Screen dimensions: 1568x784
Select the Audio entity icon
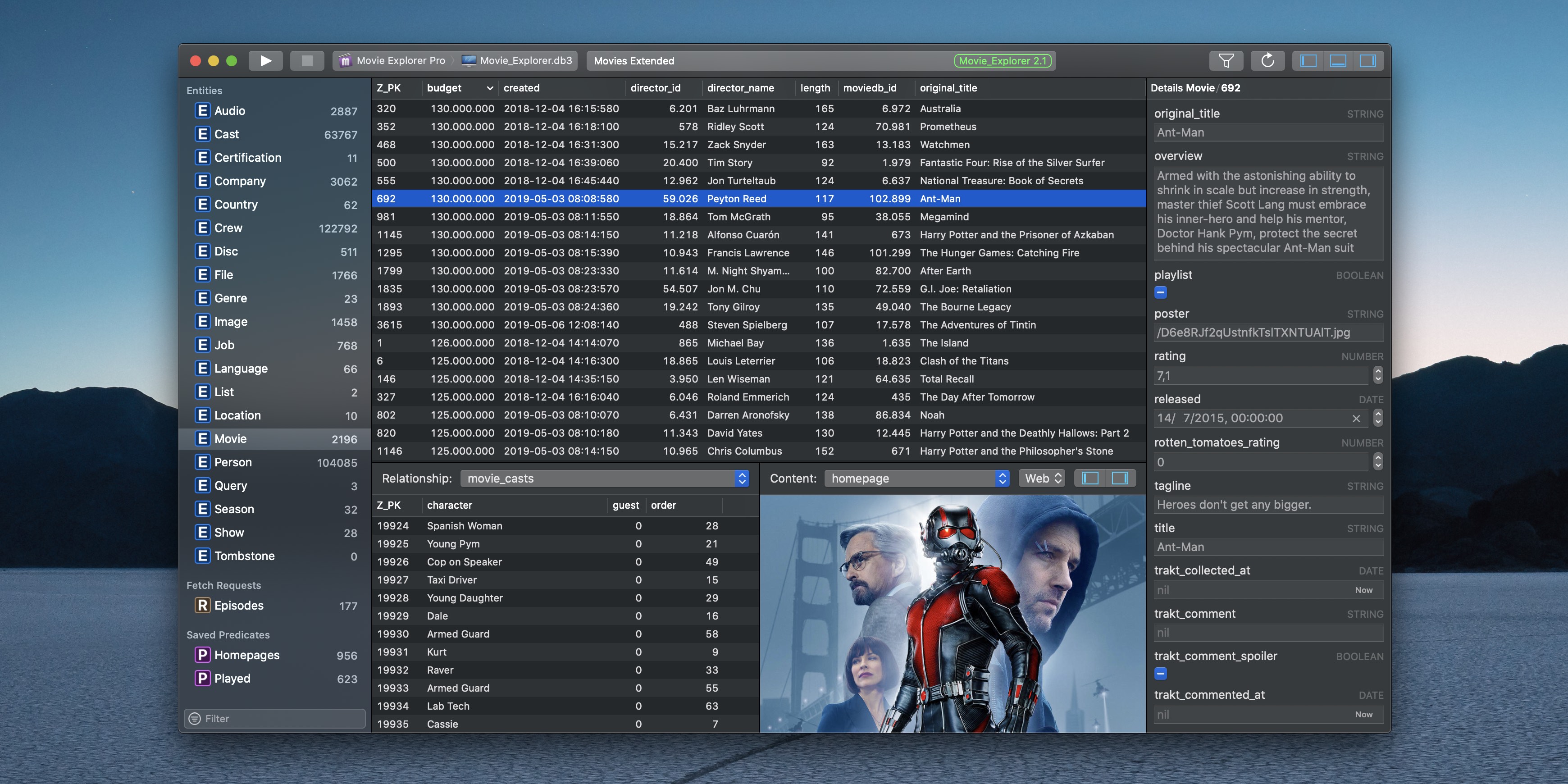coord(203,111)
